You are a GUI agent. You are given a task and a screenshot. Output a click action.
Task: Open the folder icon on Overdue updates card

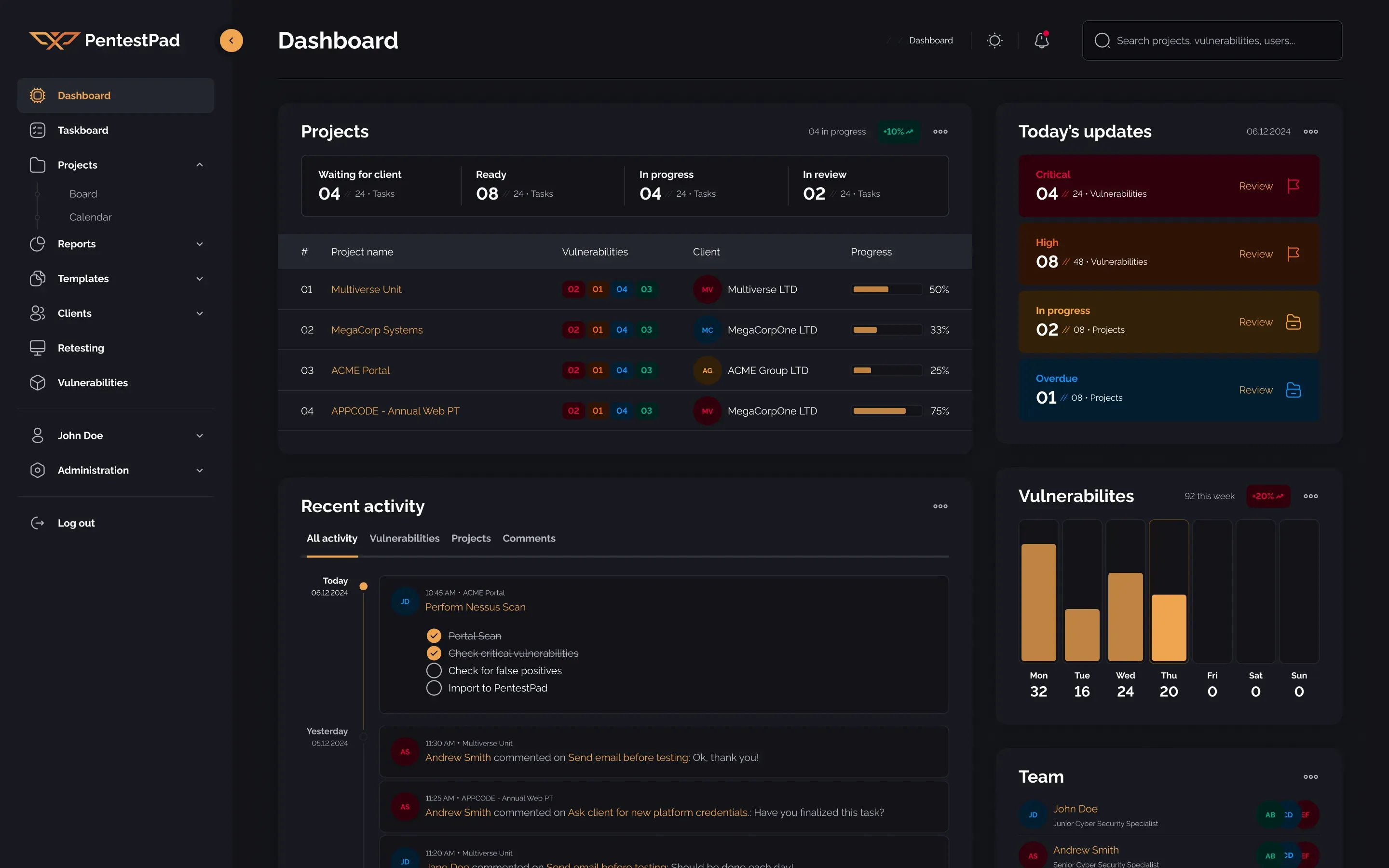pos(1293,390)
